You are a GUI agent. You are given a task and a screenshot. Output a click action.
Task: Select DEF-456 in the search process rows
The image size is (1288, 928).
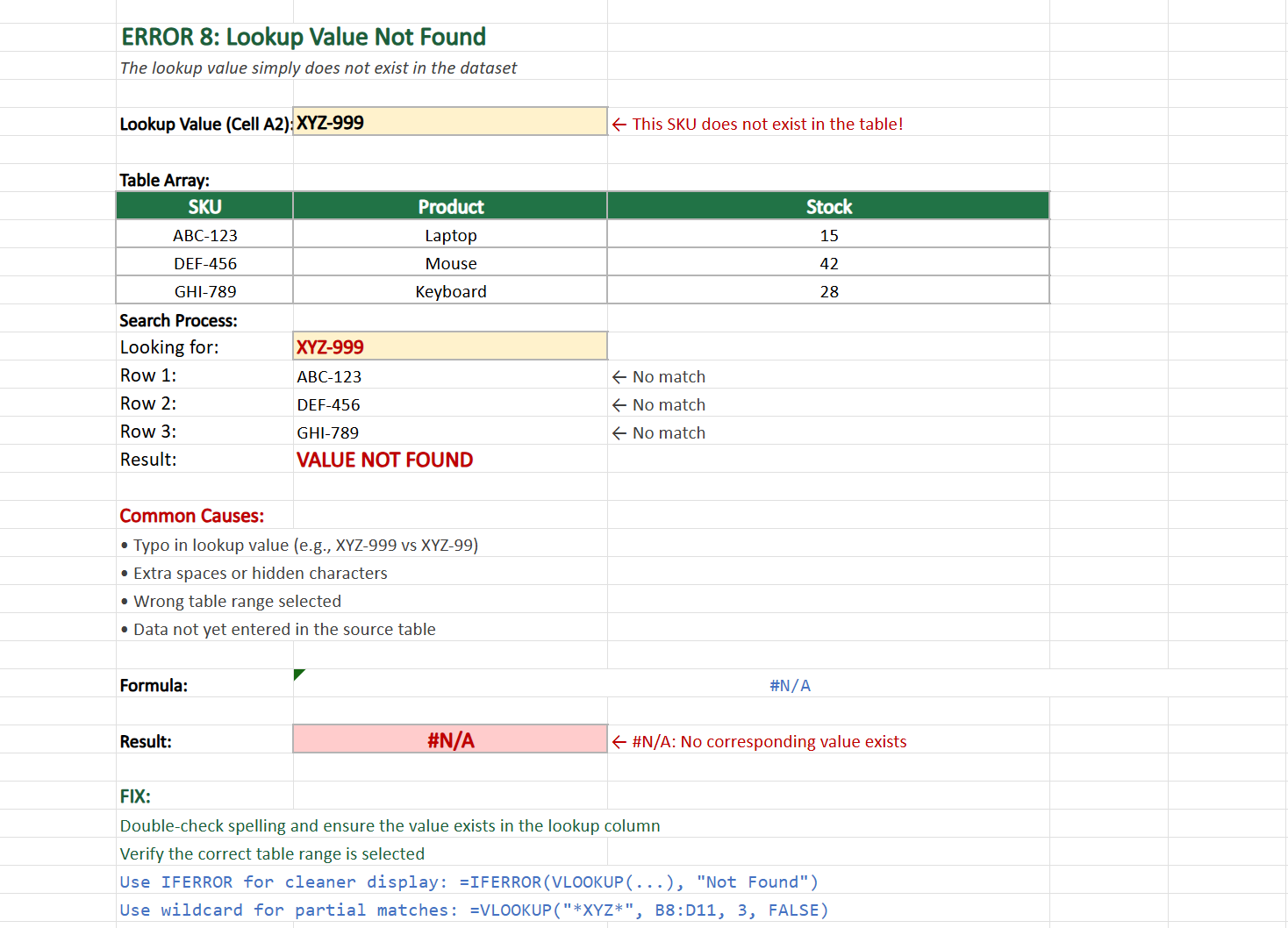tap(329, 404)
